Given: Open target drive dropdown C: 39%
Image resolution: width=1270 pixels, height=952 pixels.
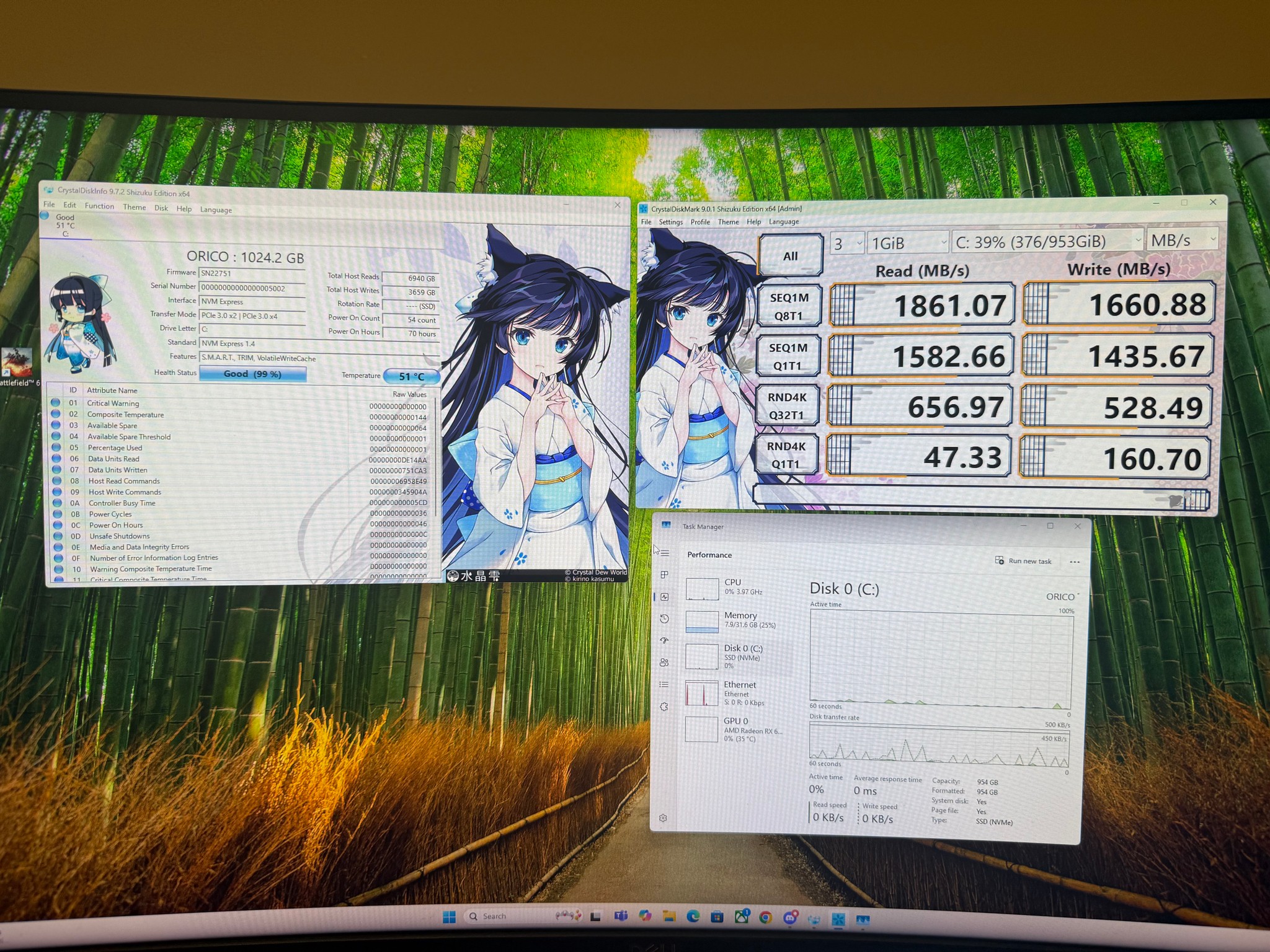Looking at the screenshot, I should [x=1048, y=241].
